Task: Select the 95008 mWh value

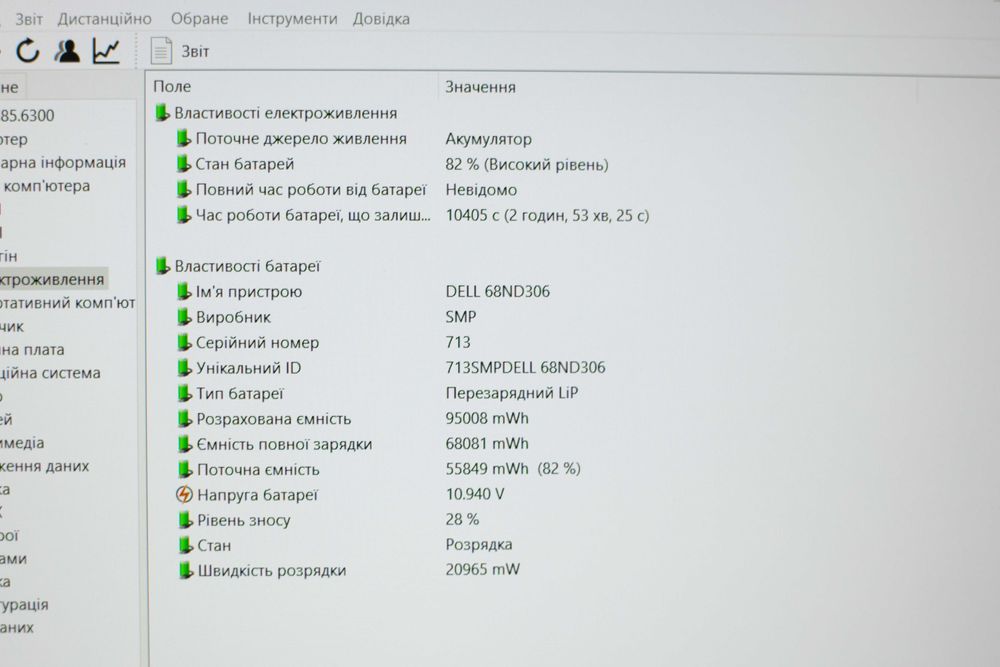Action: [487, 418]
